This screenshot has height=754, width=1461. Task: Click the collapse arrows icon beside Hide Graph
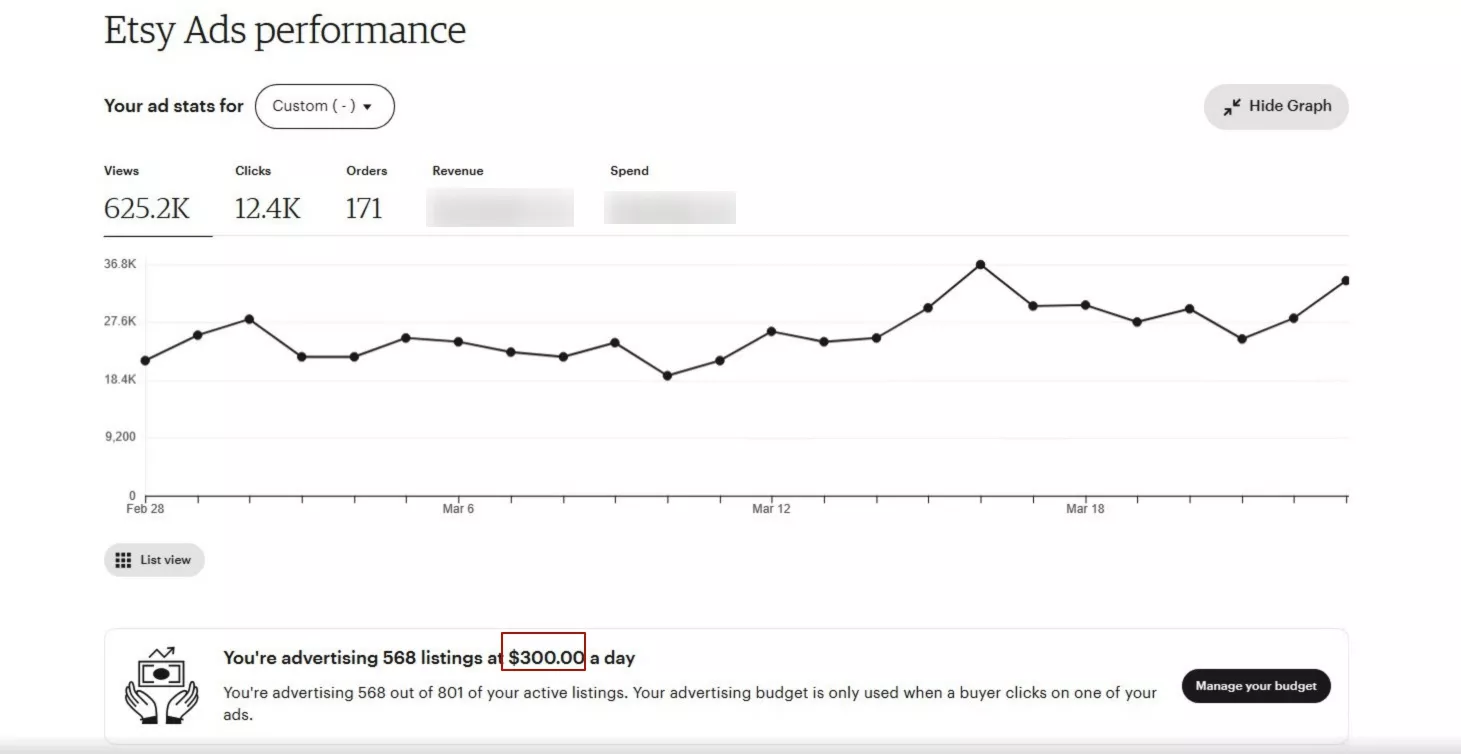[x=1232, y=106]
